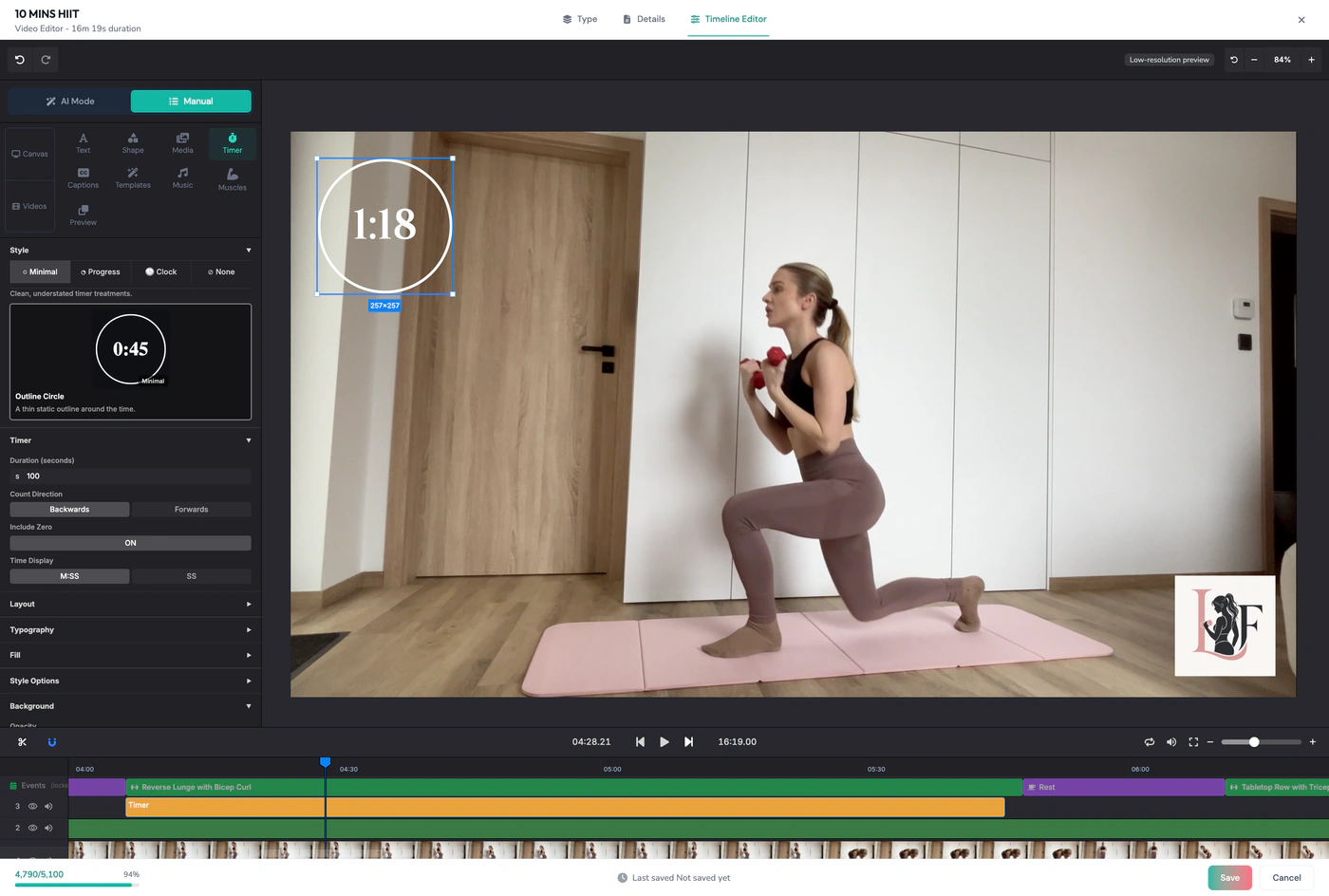Toggle the magnet snap icon

(52, 742)
